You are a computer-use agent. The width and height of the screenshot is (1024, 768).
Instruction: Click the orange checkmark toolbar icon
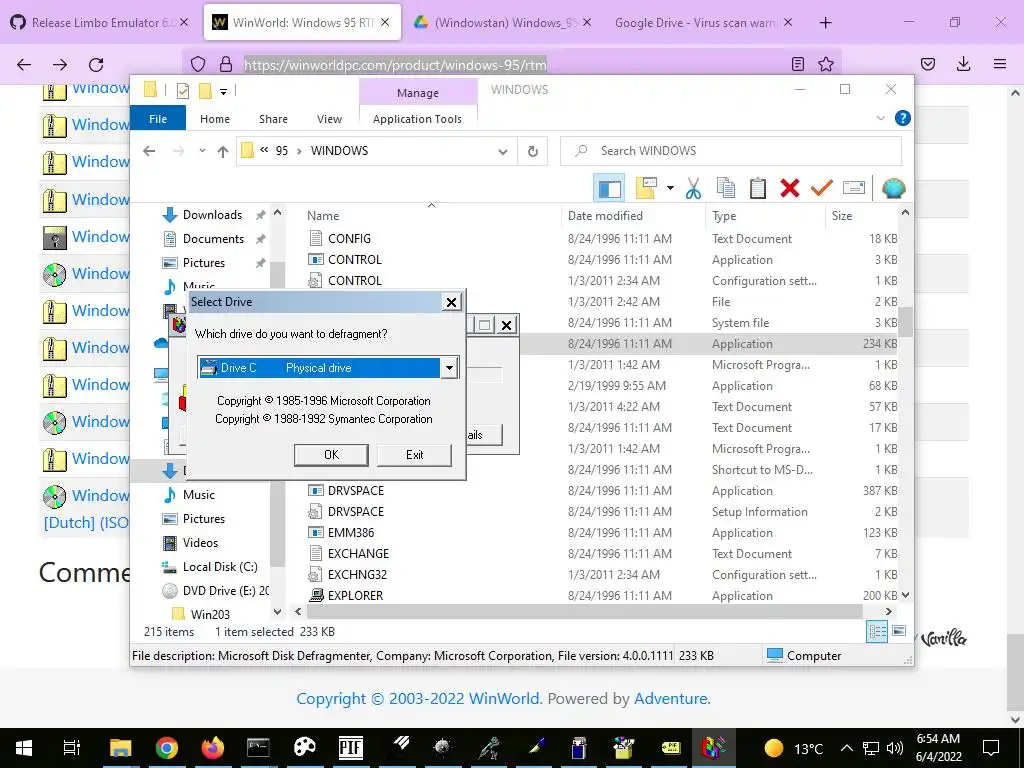pyautogui.click(x=822, y=188)
